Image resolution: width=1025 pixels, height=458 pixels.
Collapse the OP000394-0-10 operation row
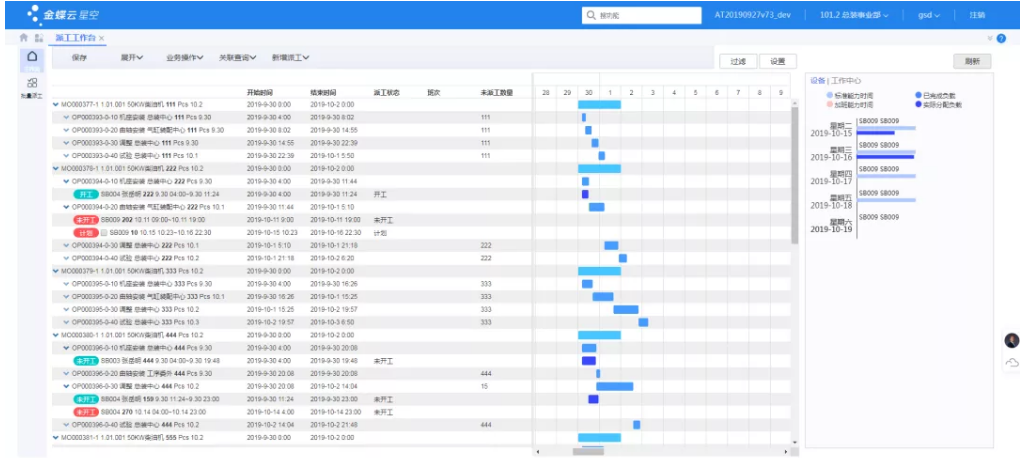[x=66, y=182]
